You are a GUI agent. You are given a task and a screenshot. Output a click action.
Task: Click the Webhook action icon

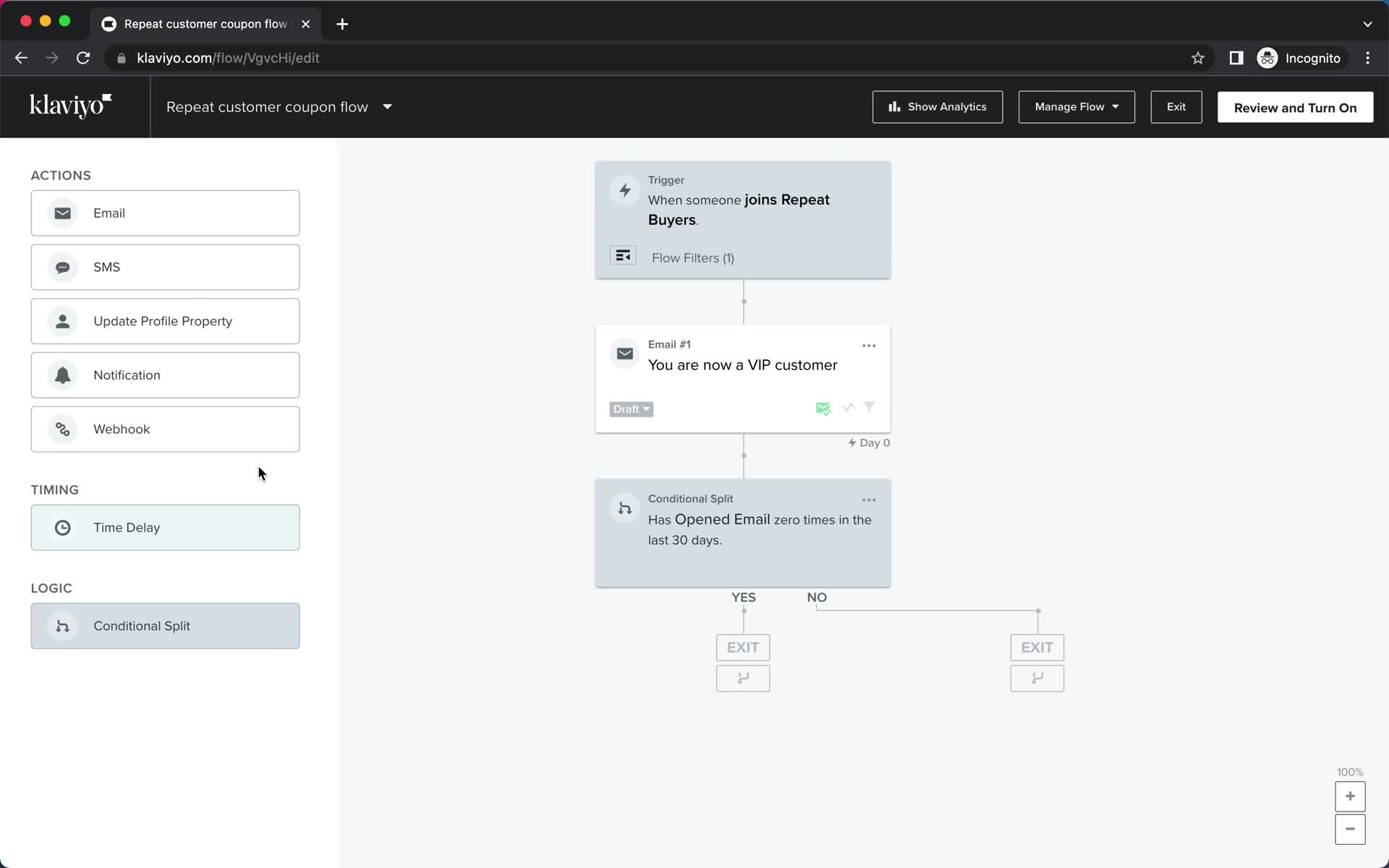pos(62,428)
